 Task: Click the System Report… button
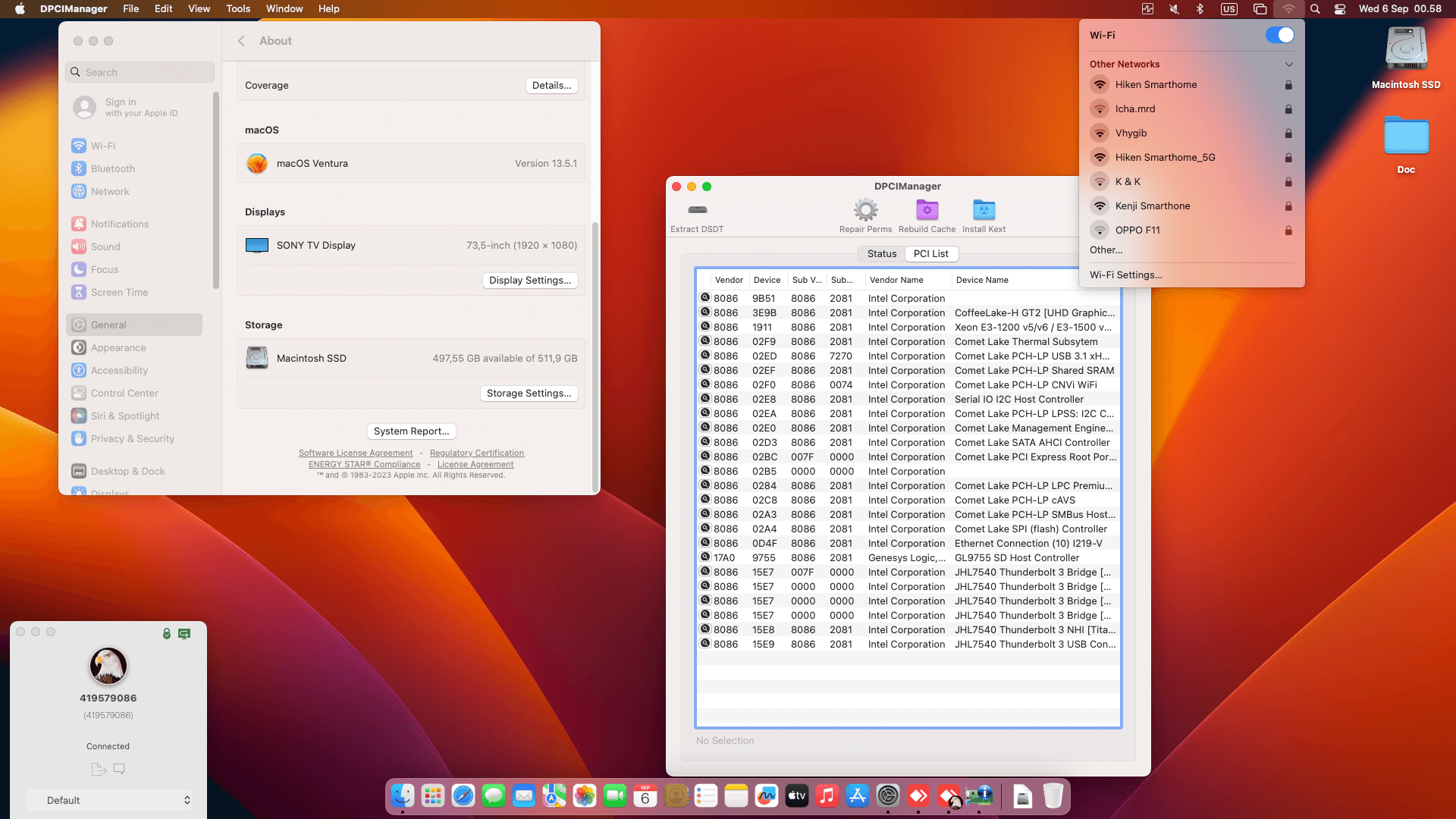[x=411, y=431]
